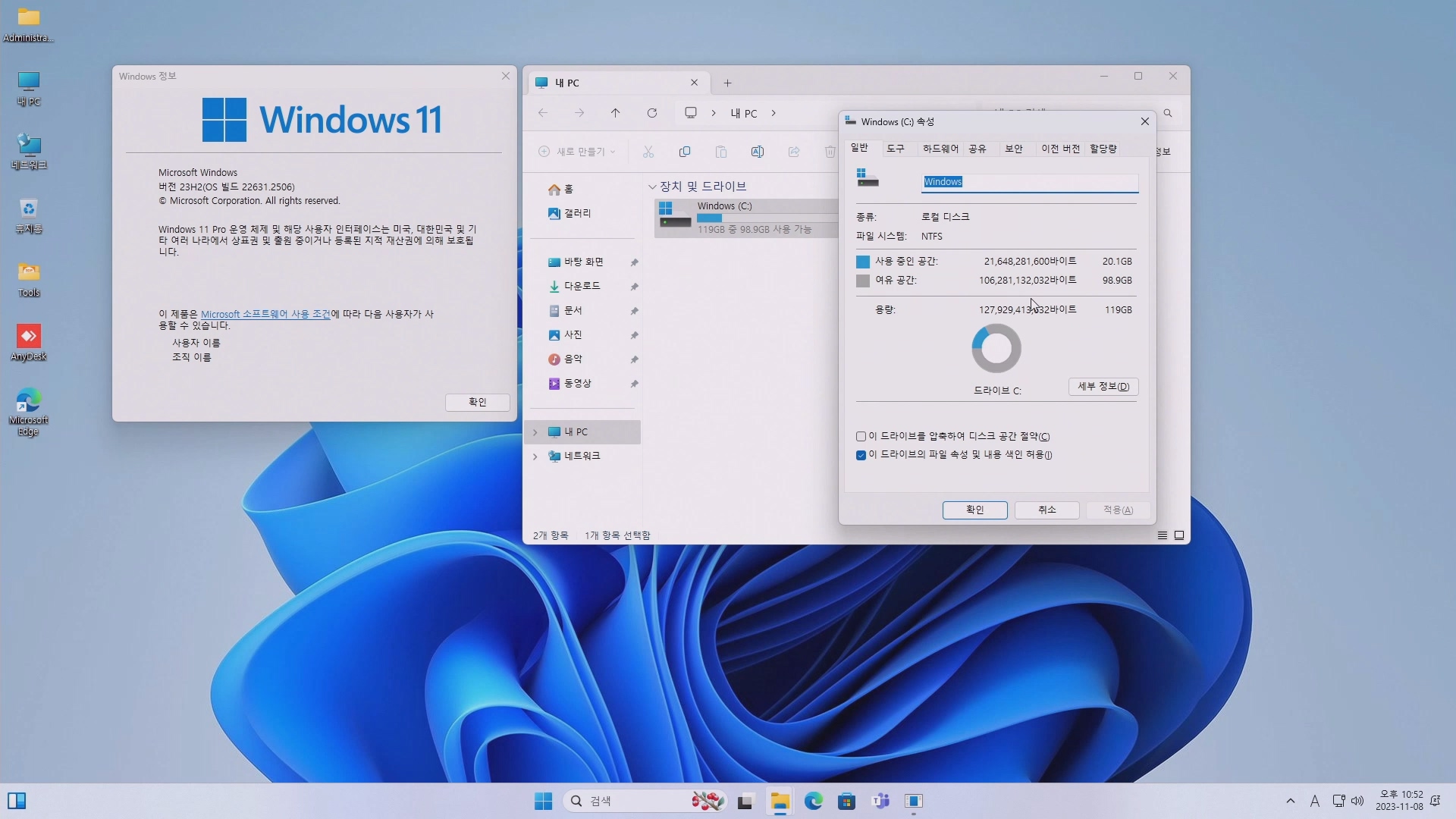Click the search magnifier icon in Explorer
This screenshot has height=819, width=1456.
coord(1168,113)
